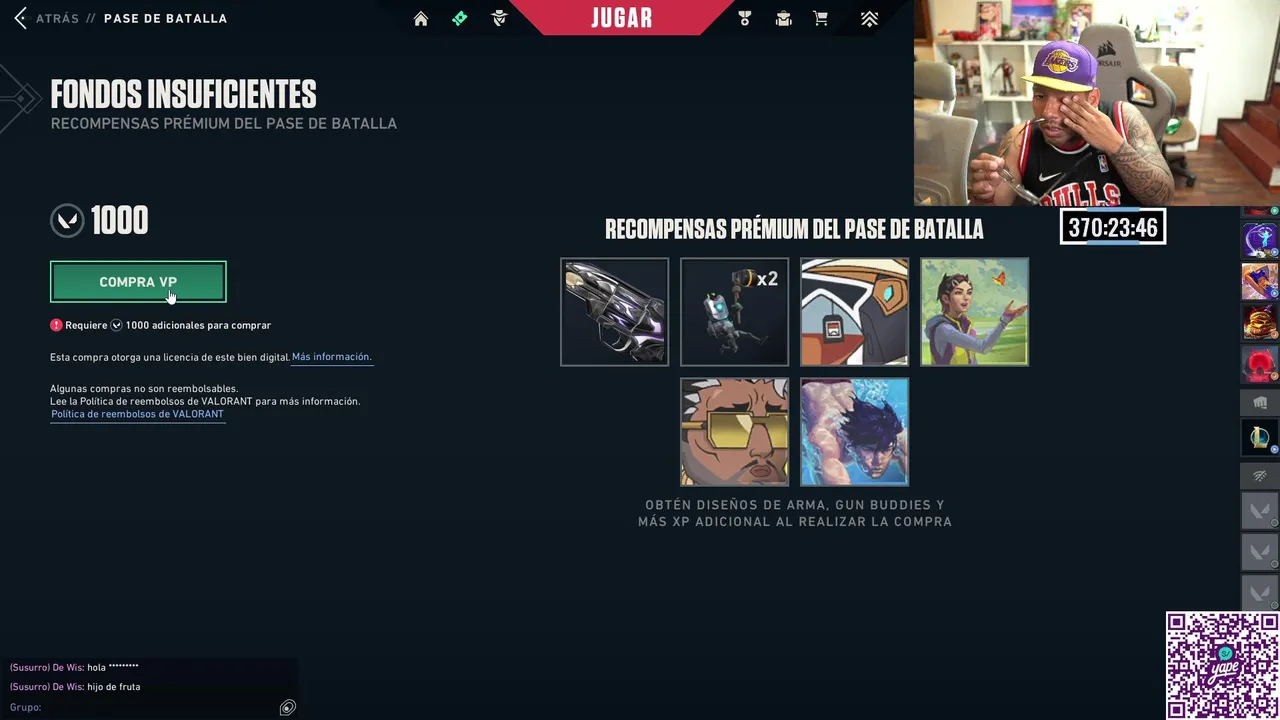Open the Battle Pass diamond icon
The image size is (1280, 720).
[460, 18]
